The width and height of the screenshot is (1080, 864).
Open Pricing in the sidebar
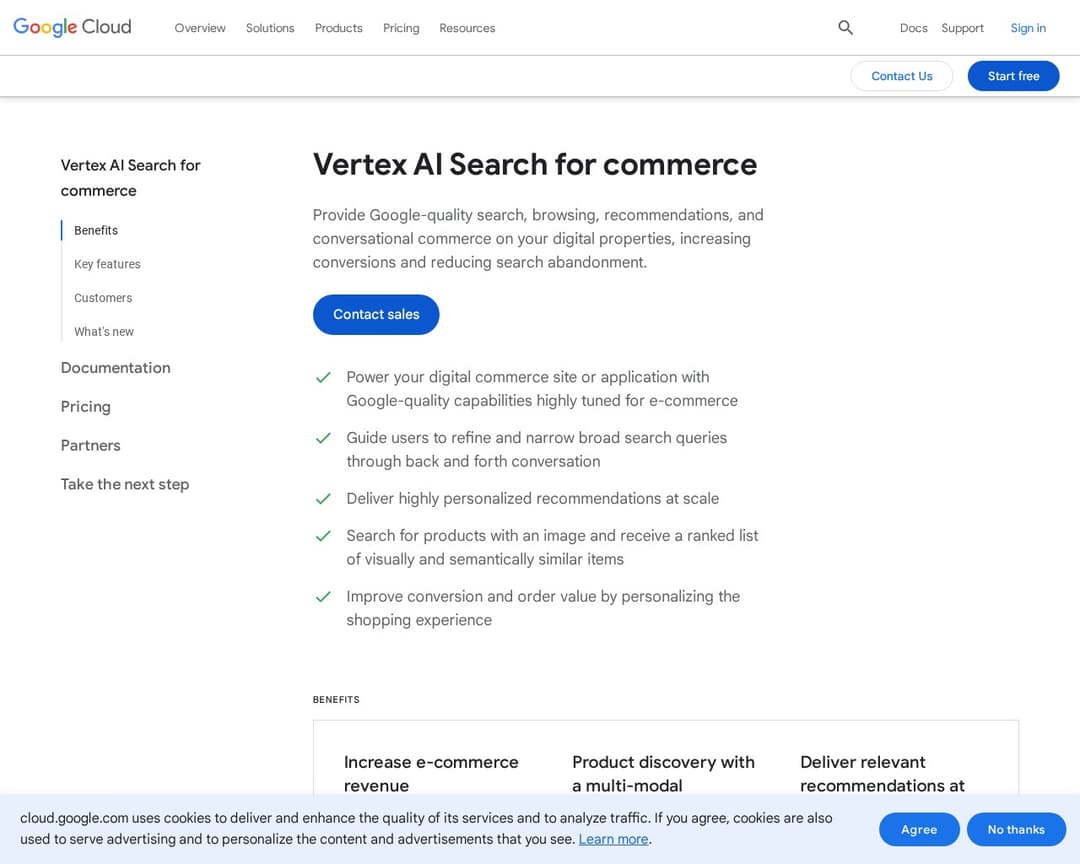click(x=85, y=407)
